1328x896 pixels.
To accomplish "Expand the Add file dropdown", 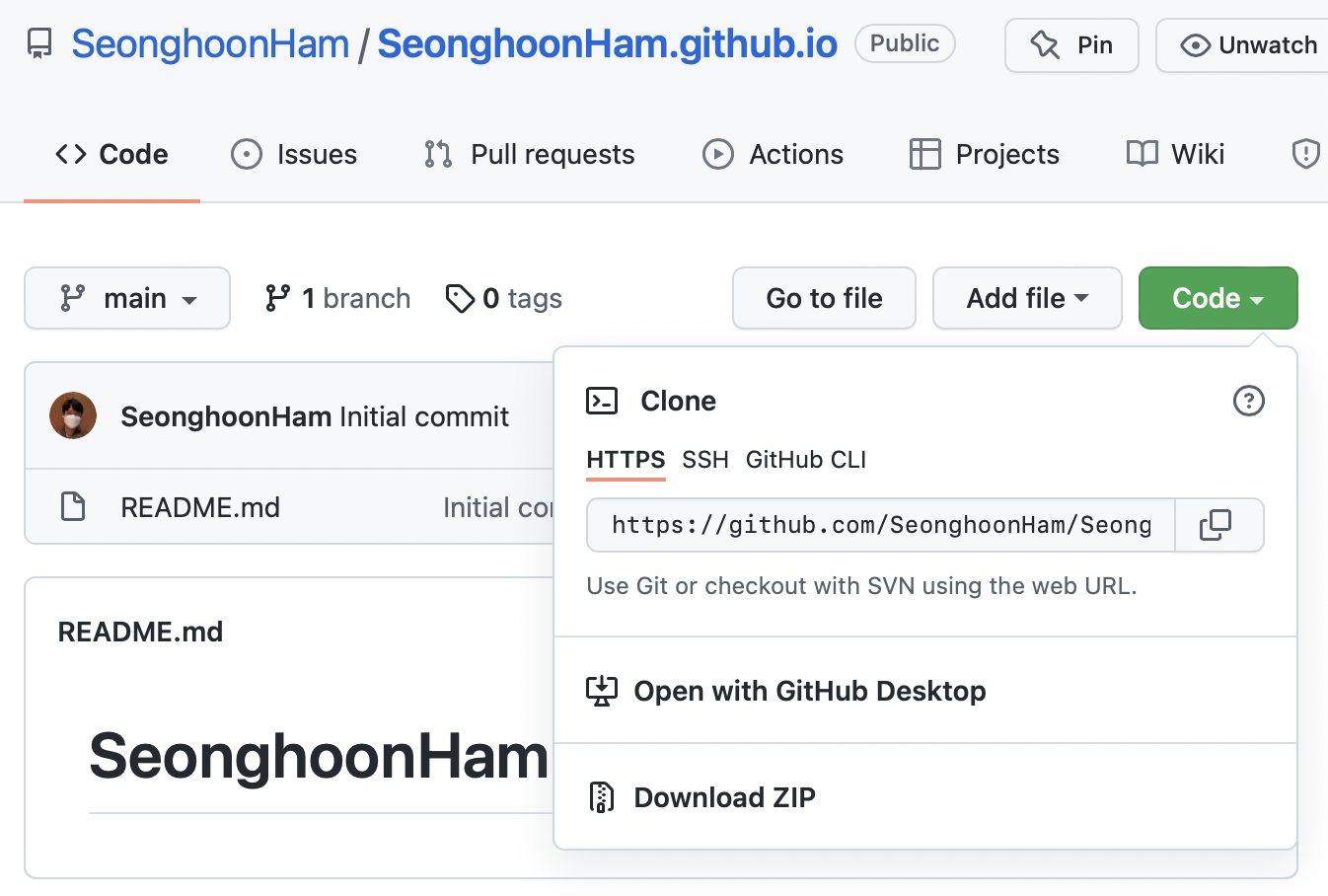I will [x=1027, y=298].
